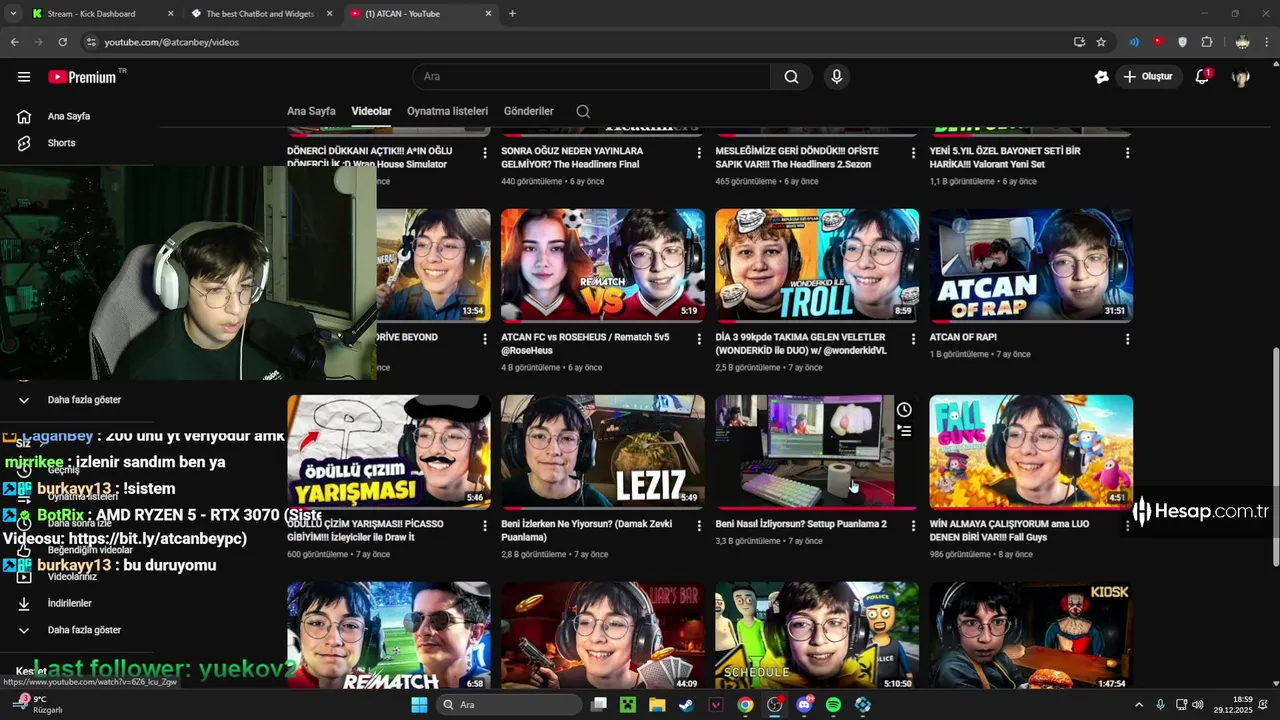View site information icon beside URL

tap(91, 42)
